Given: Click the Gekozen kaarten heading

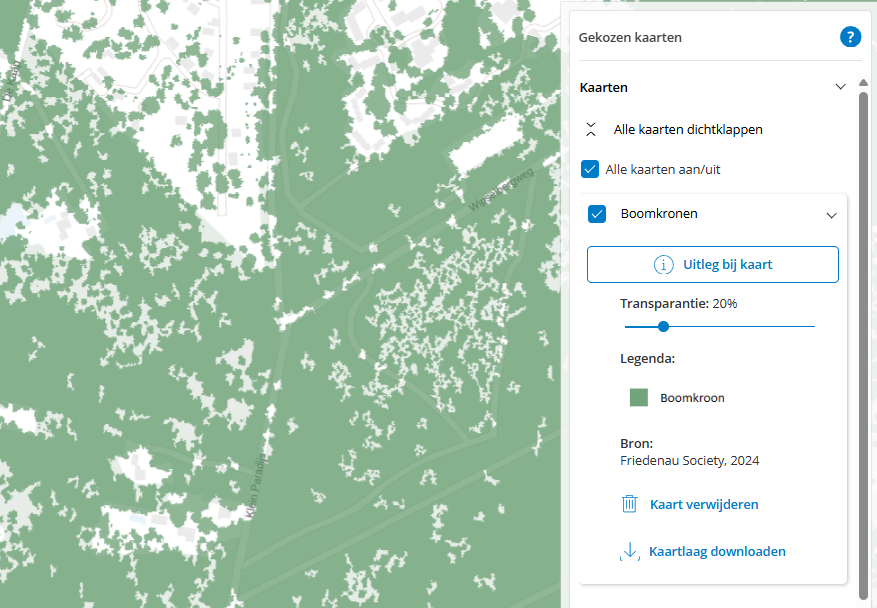Looking at the screenshot, I should tap(630, 37).
